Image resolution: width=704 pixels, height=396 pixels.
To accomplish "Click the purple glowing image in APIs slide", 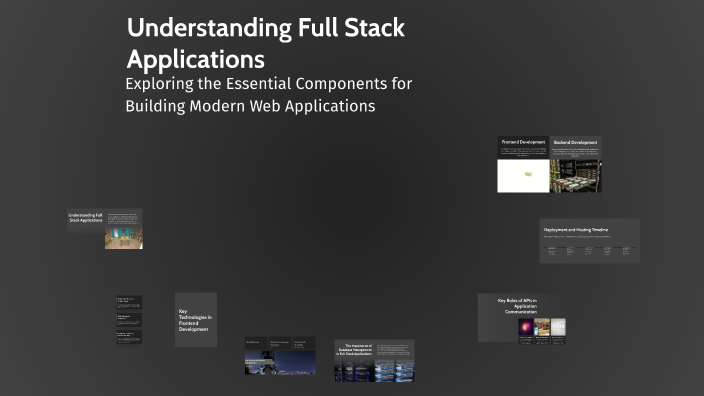I will pyautogui.click(x=526, y=327).
